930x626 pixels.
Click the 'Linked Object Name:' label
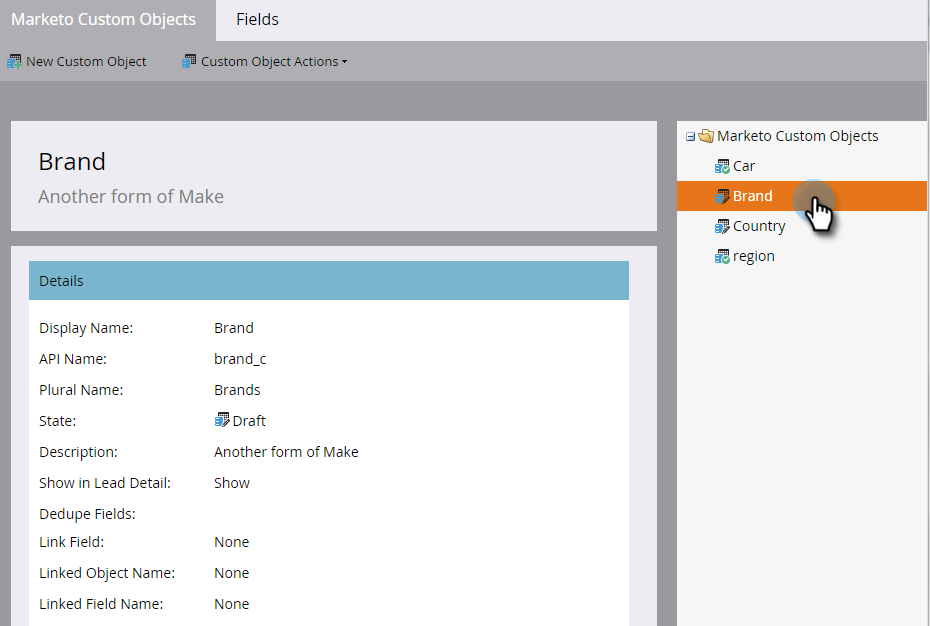107,573
